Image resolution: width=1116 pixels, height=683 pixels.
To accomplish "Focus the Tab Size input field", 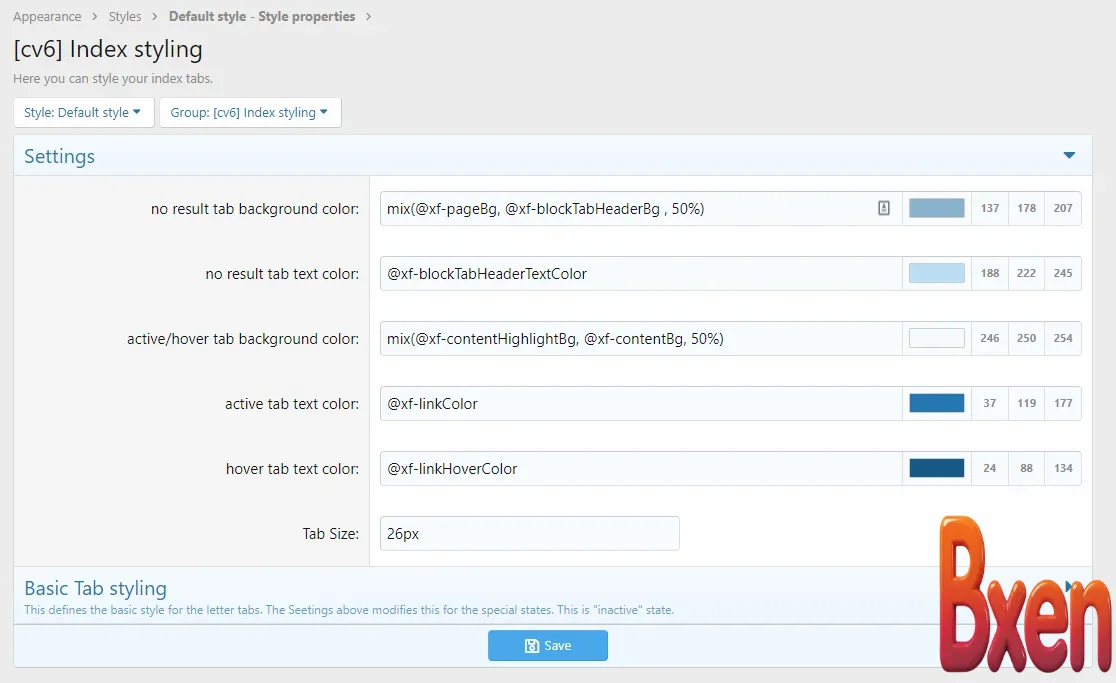I will click(x=529, y=534).
